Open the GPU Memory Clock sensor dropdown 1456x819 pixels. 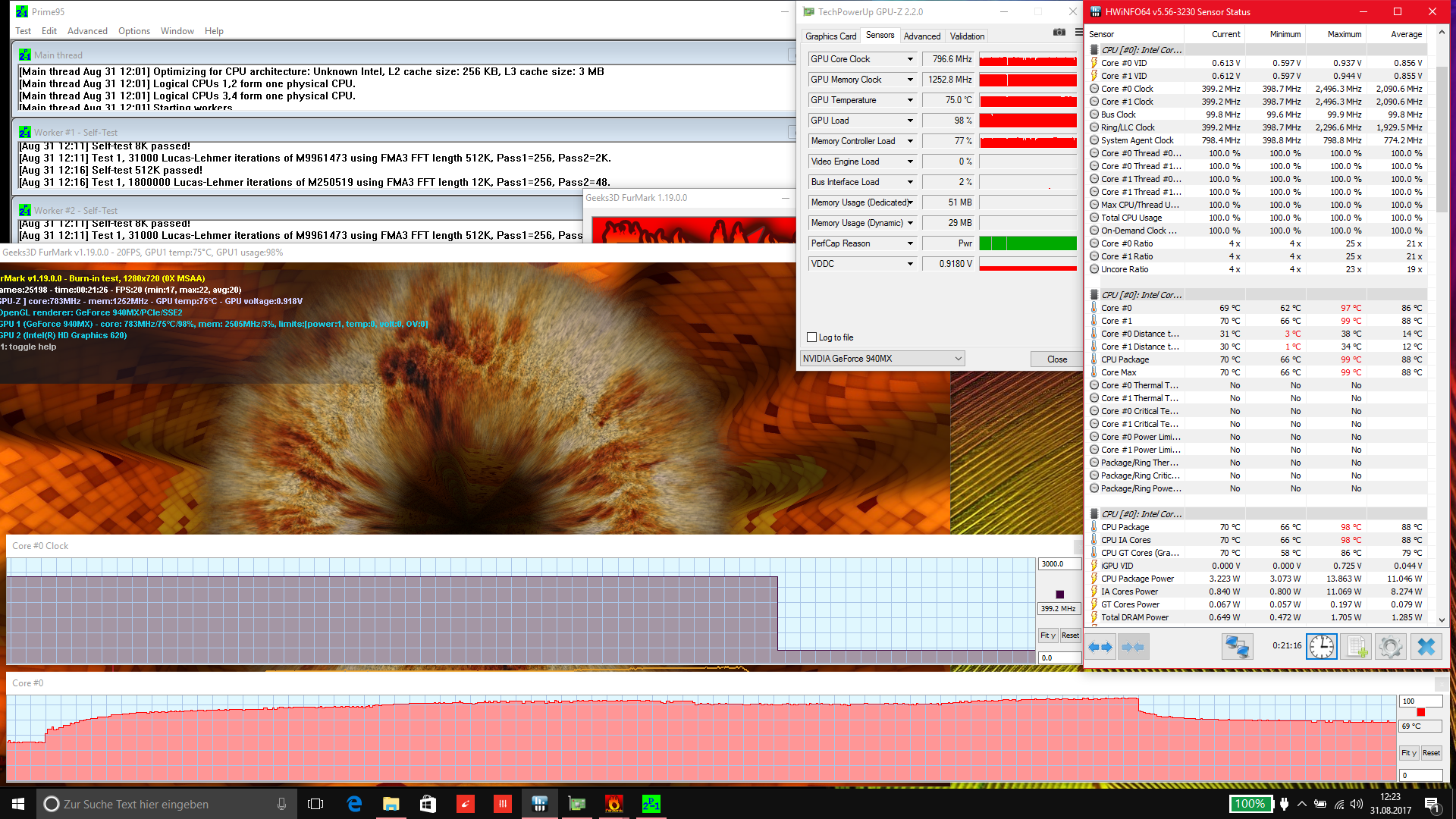click(910, 80)
